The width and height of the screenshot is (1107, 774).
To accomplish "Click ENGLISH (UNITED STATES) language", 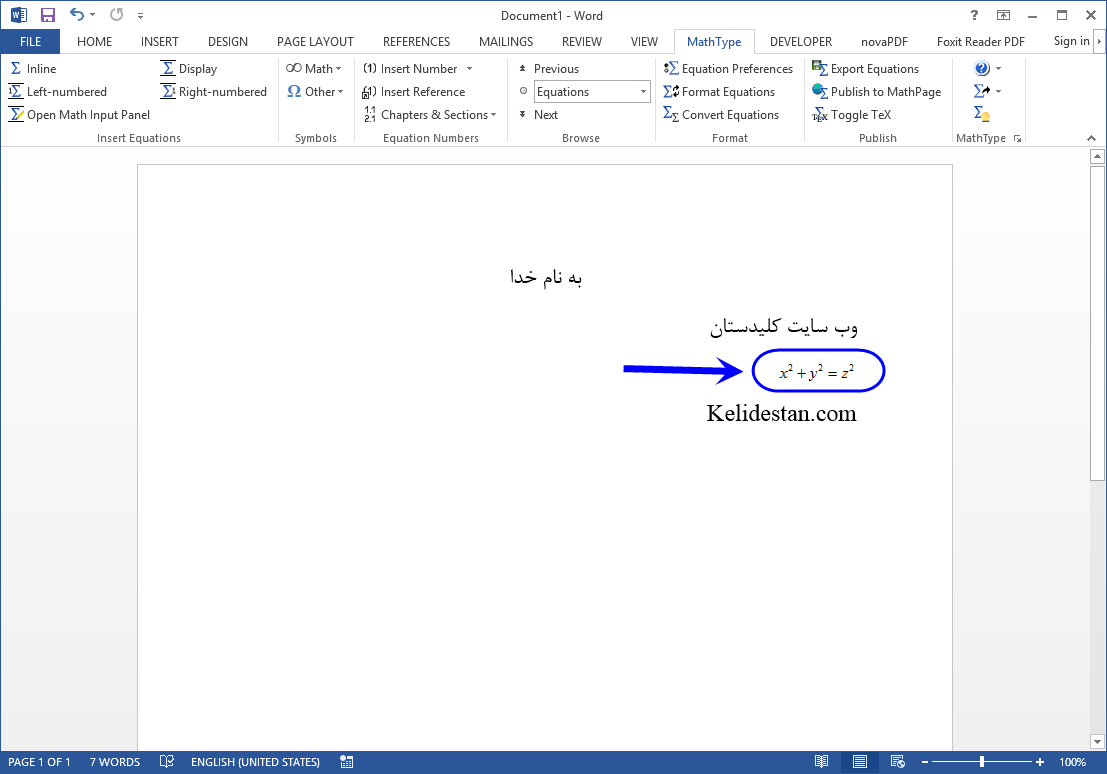I will [x=256, y=762].
